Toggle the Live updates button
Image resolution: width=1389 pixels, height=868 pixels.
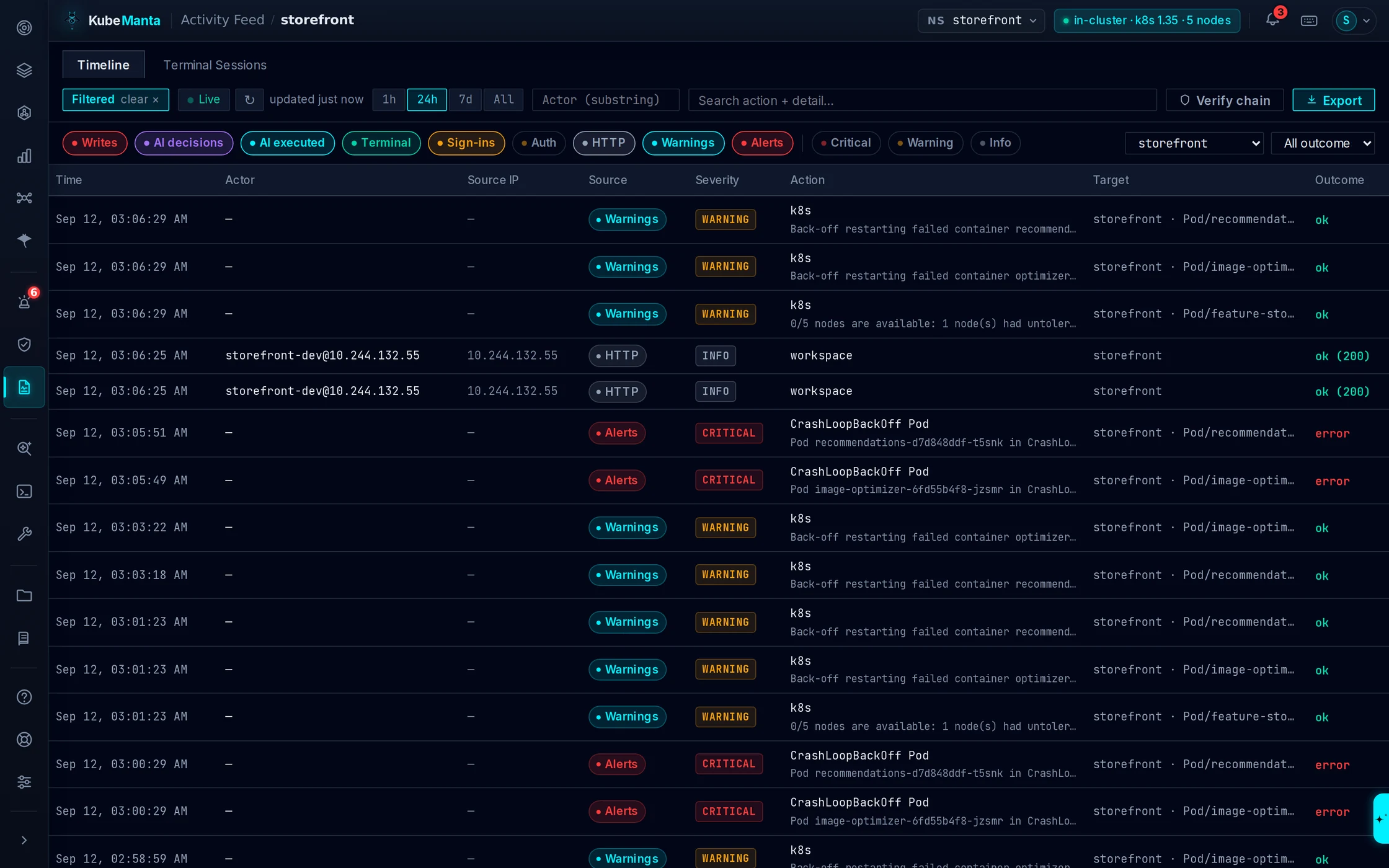pos(203,100)
